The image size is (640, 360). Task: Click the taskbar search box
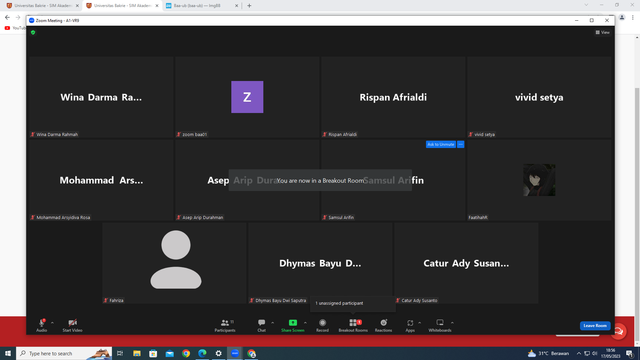tap(64, 353)
